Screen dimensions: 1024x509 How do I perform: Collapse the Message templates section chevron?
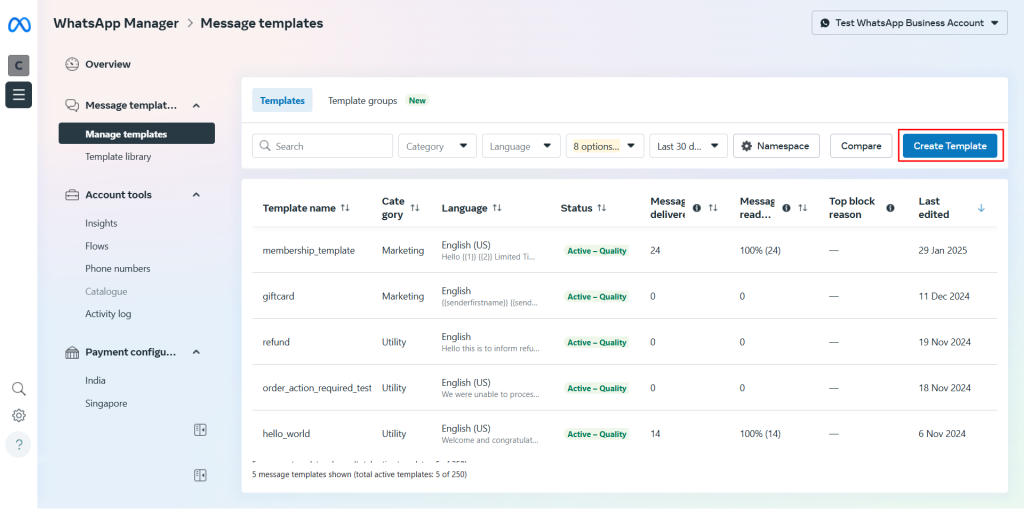[x=197, y=105]
